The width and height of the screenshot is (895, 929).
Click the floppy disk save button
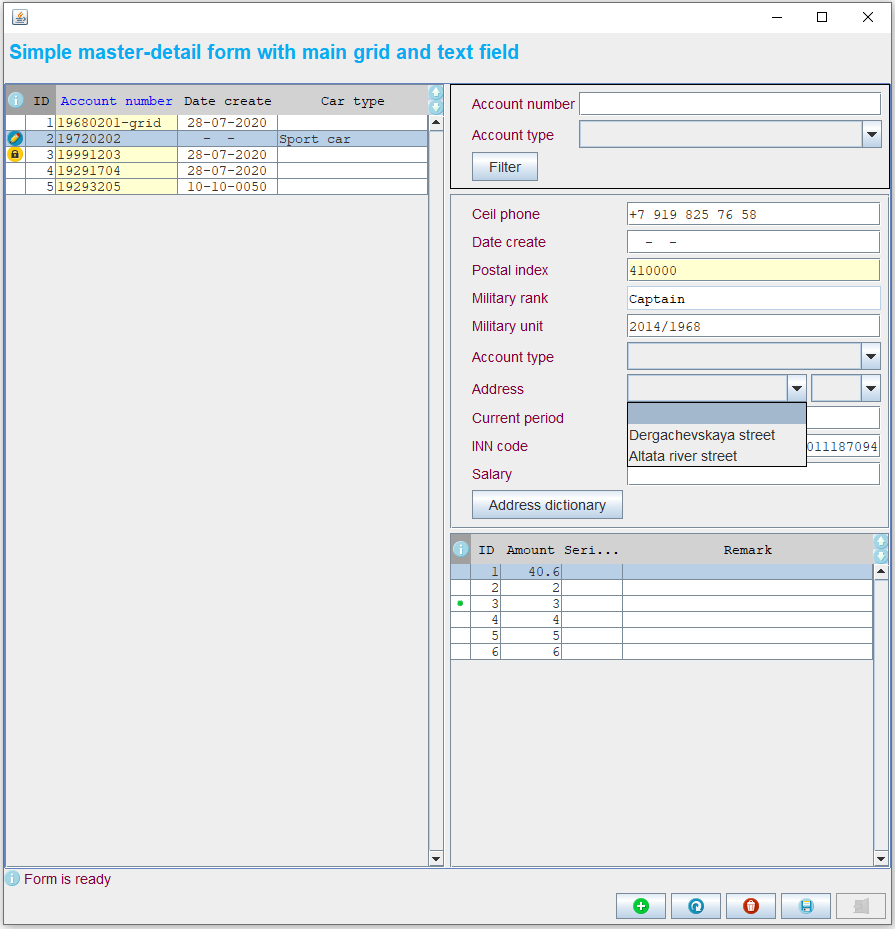[x=806, y=906]
